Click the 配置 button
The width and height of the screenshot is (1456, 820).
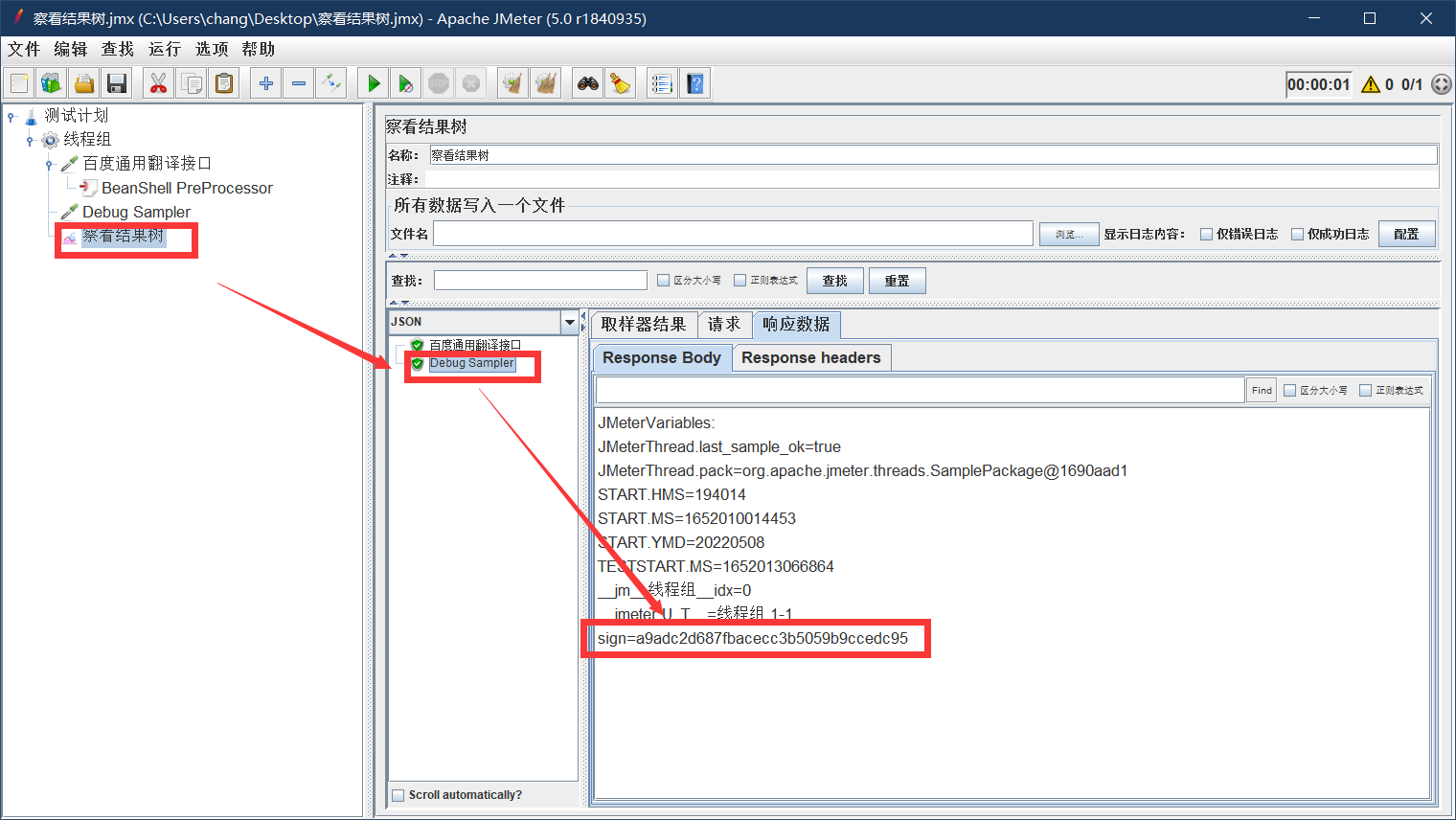click(1406, 234)
